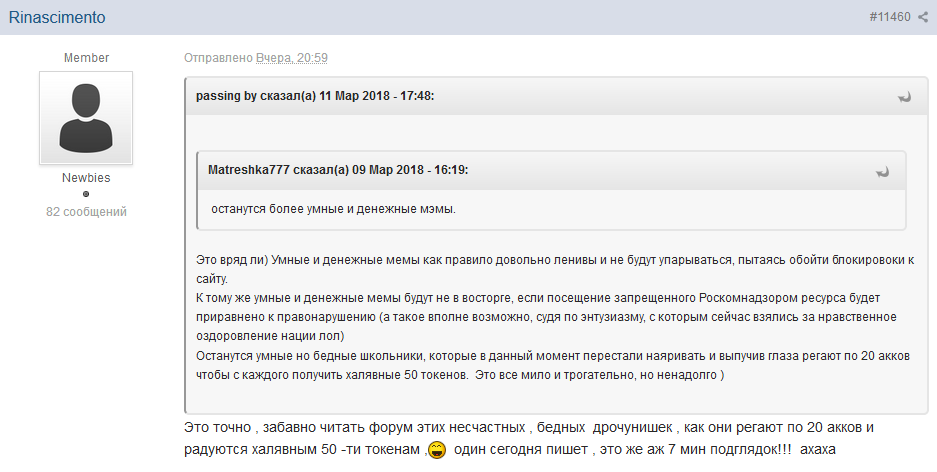Click the gray user avatar silhouette
The image size is (937, 472).
(x=86, y=117)
